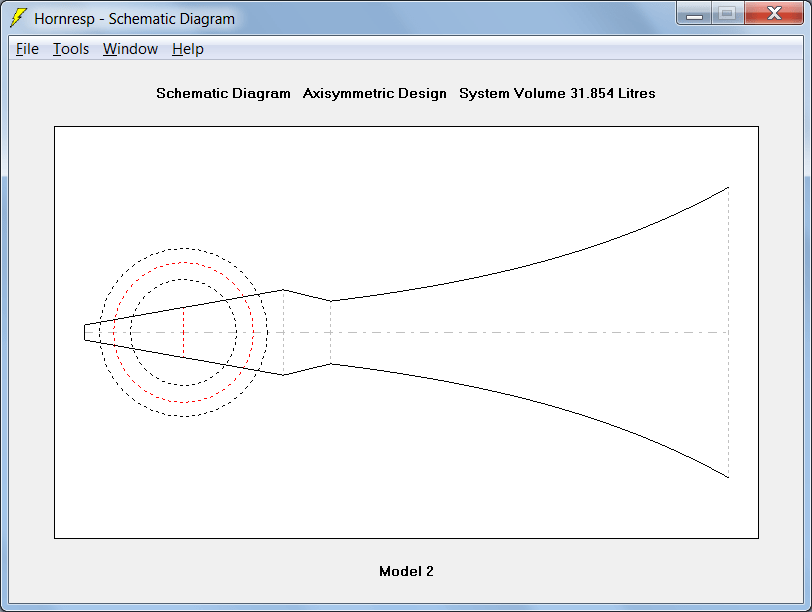The height and width of the screenshot is (612, 812).
Task: Minimize the Hornresp Schematic Diagram window
Action: pyautogui.click(x=694, y=13)
